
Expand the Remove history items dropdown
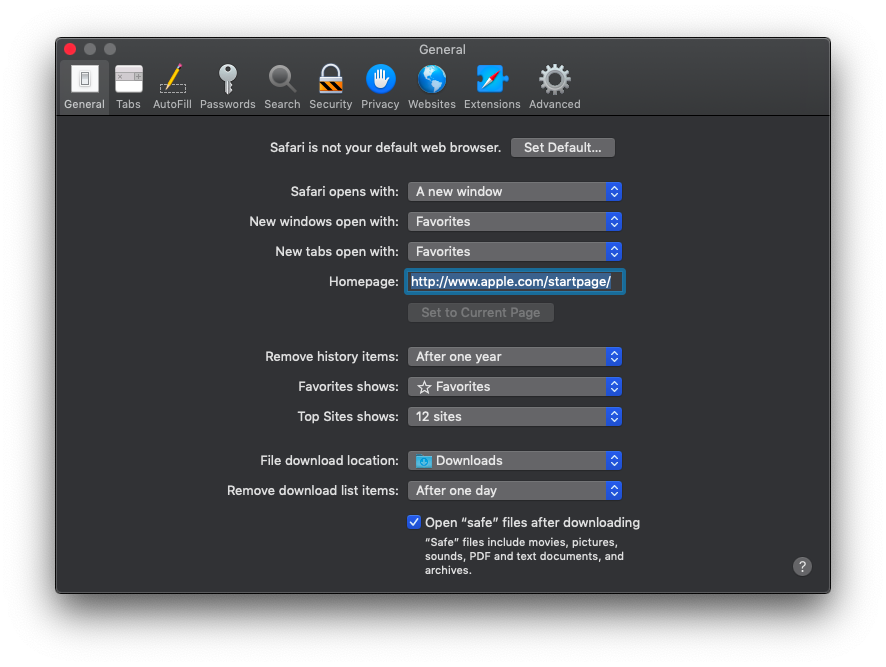(x=515, y=357)
